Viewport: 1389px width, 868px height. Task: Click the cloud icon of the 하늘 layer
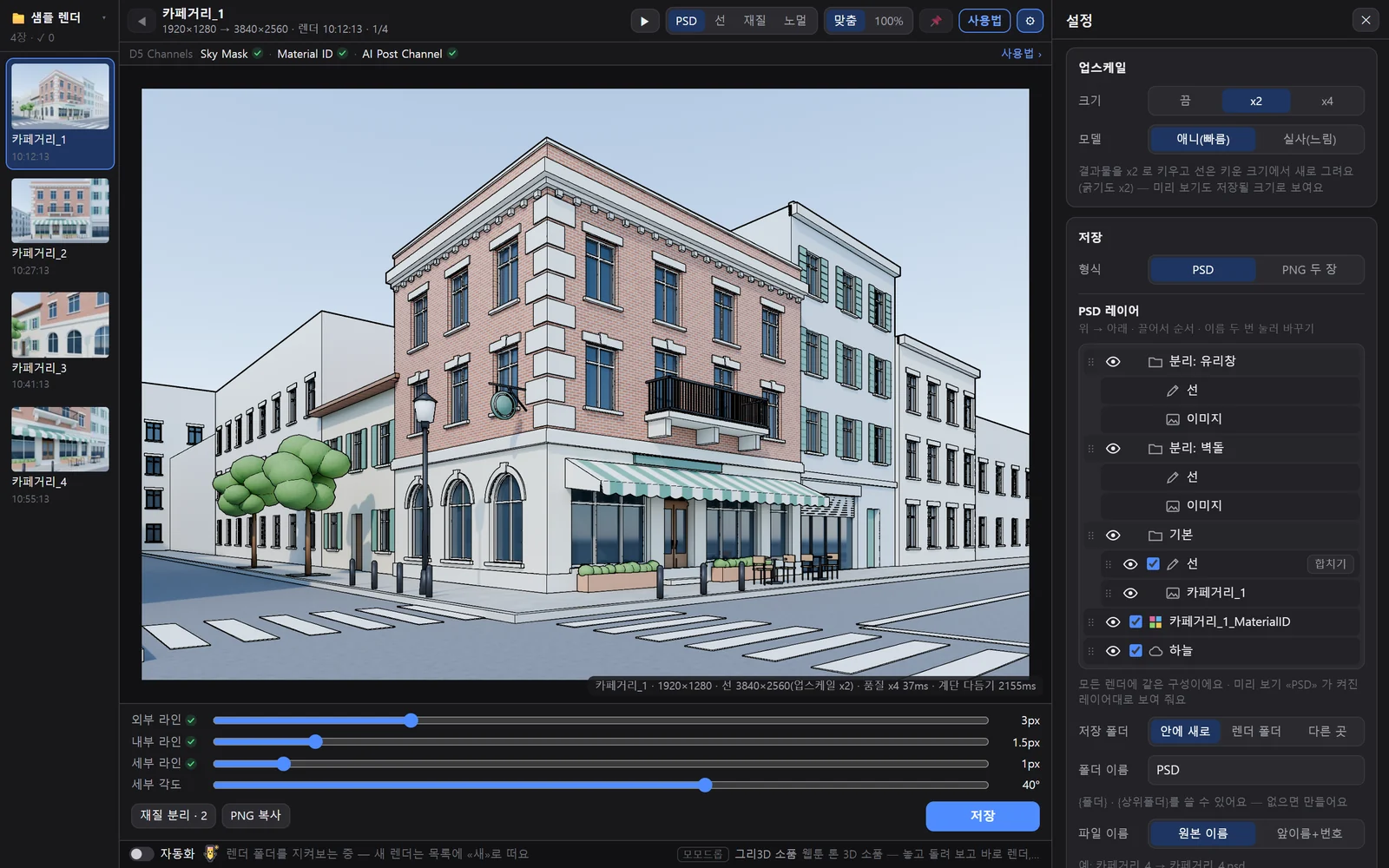pos(1155,651)
